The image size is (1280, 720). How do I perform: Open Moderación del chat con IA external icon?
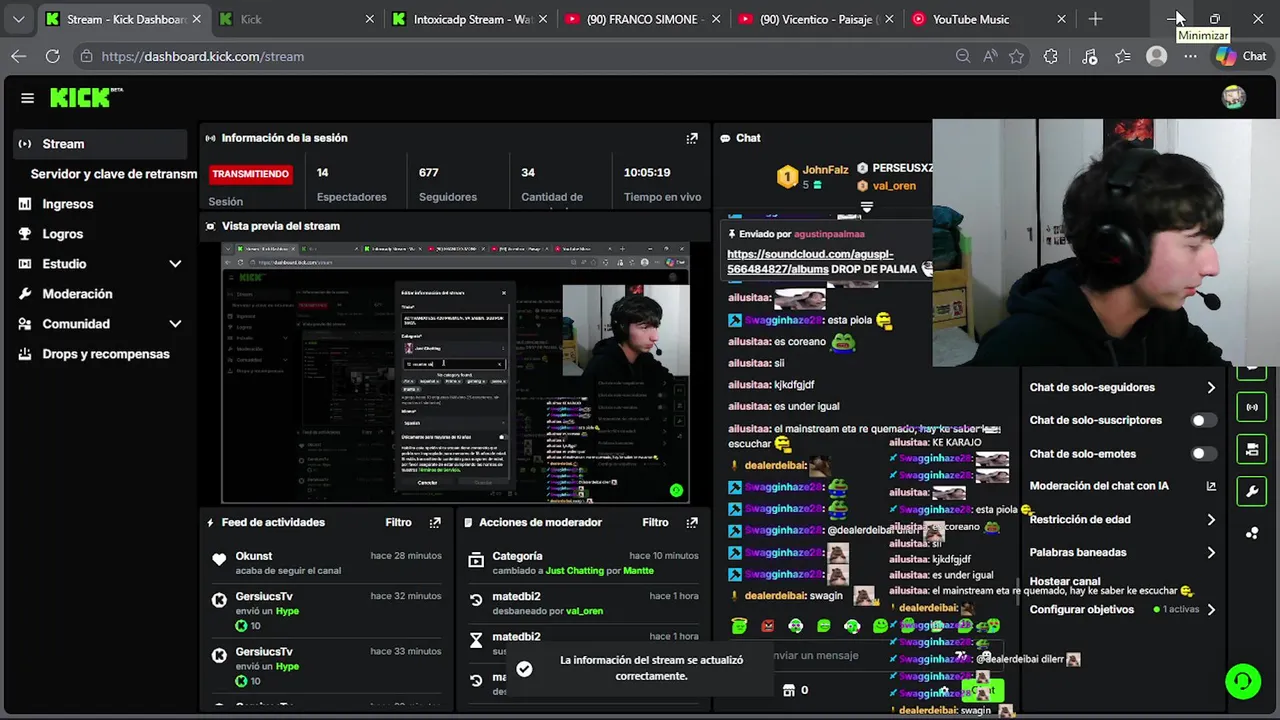1211,486
